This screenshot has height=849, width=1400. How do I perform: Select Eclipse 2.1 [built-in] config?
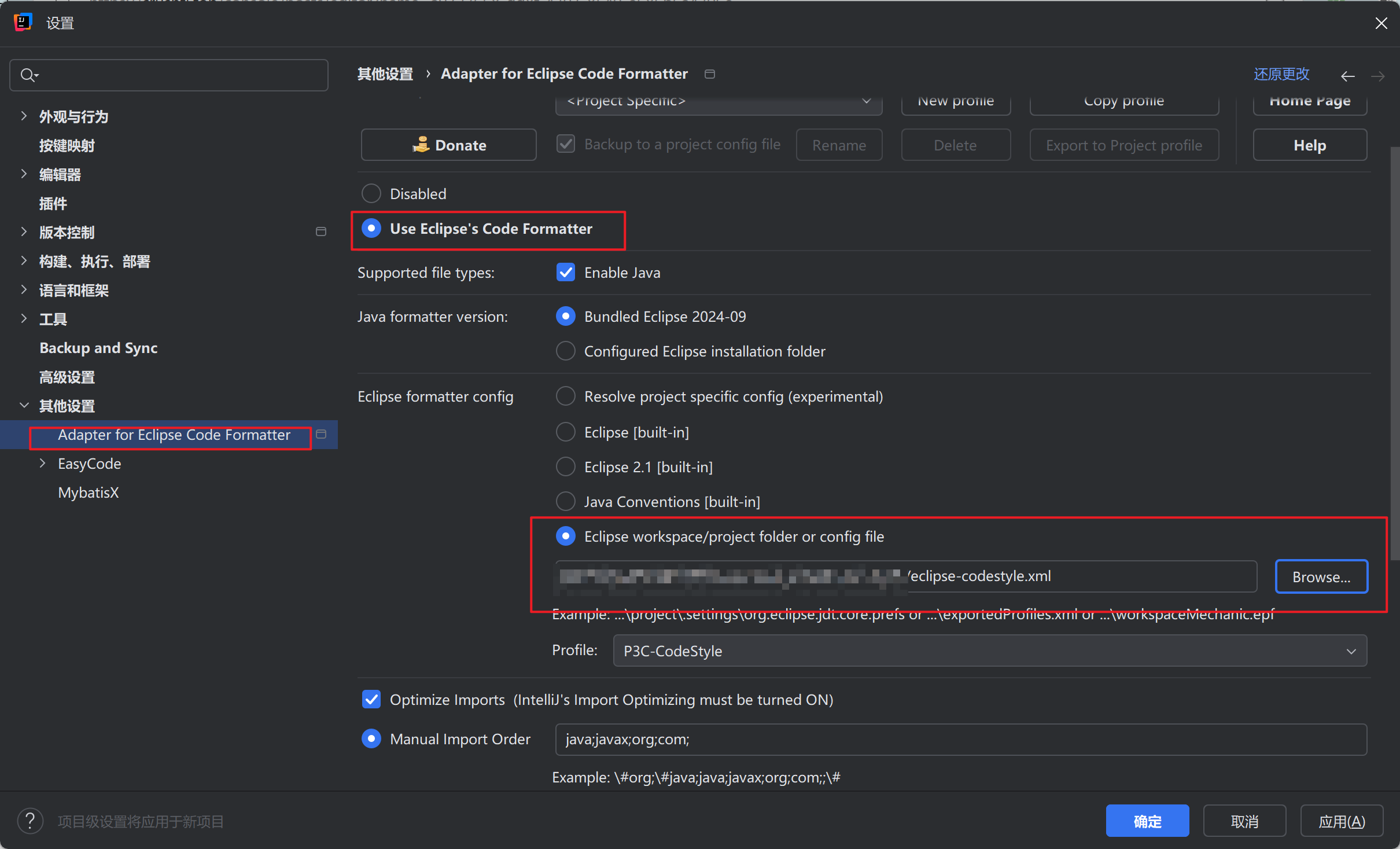point(566,467)
